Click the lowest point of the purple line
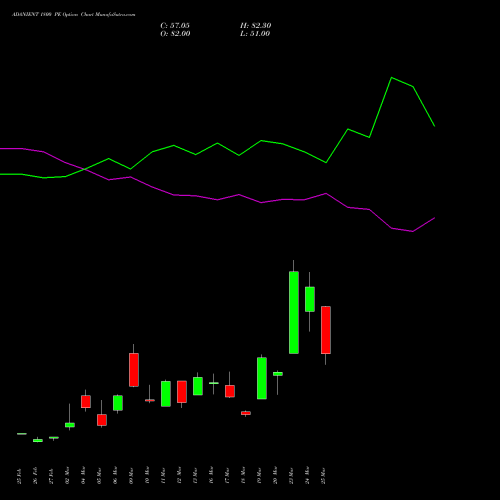500x500 pixels. (x=413, y=231)
